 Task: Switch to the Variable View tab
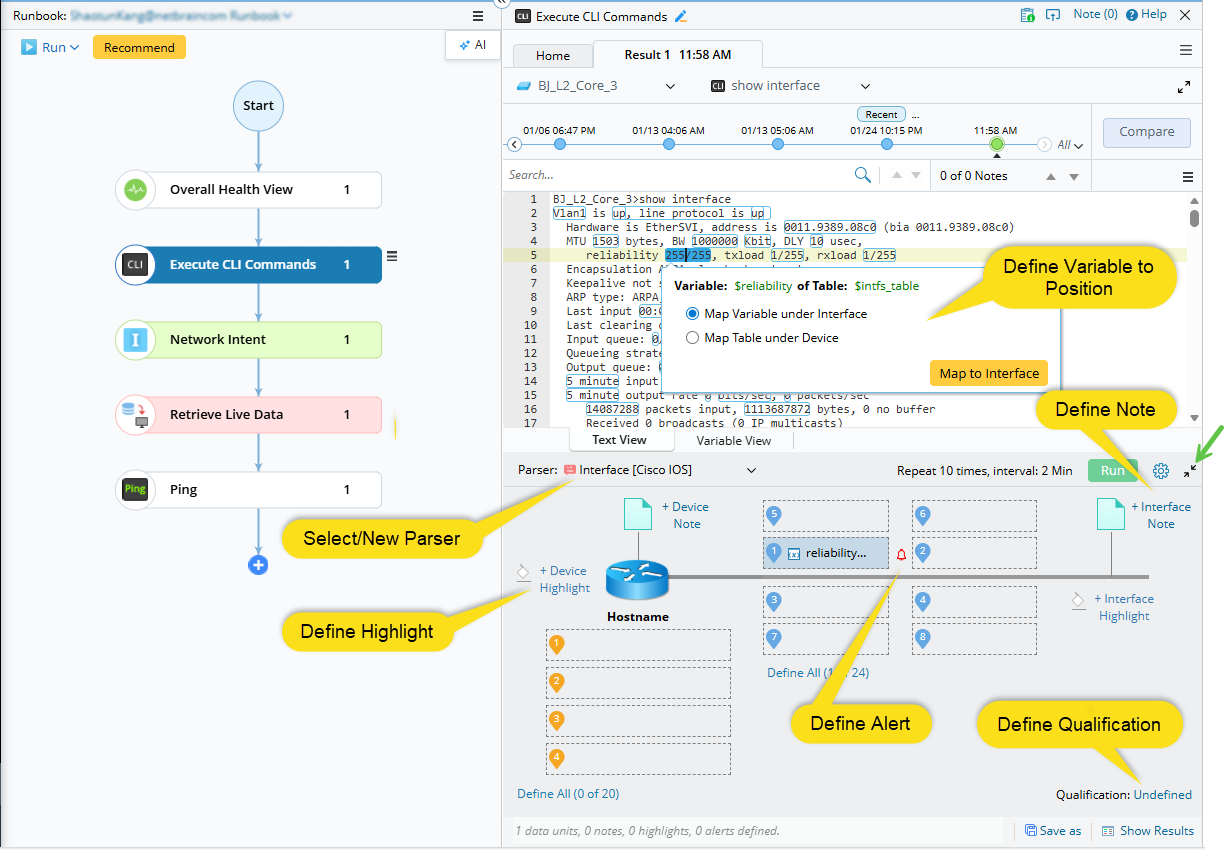point(733,440)
